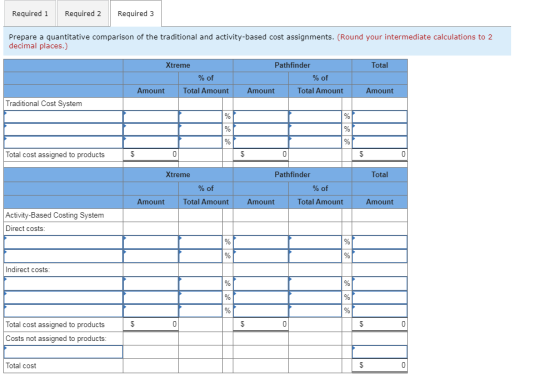The height and width of the screenshot is (376, 560).
Task: Select the Required 3 tab
Action: 136,14
